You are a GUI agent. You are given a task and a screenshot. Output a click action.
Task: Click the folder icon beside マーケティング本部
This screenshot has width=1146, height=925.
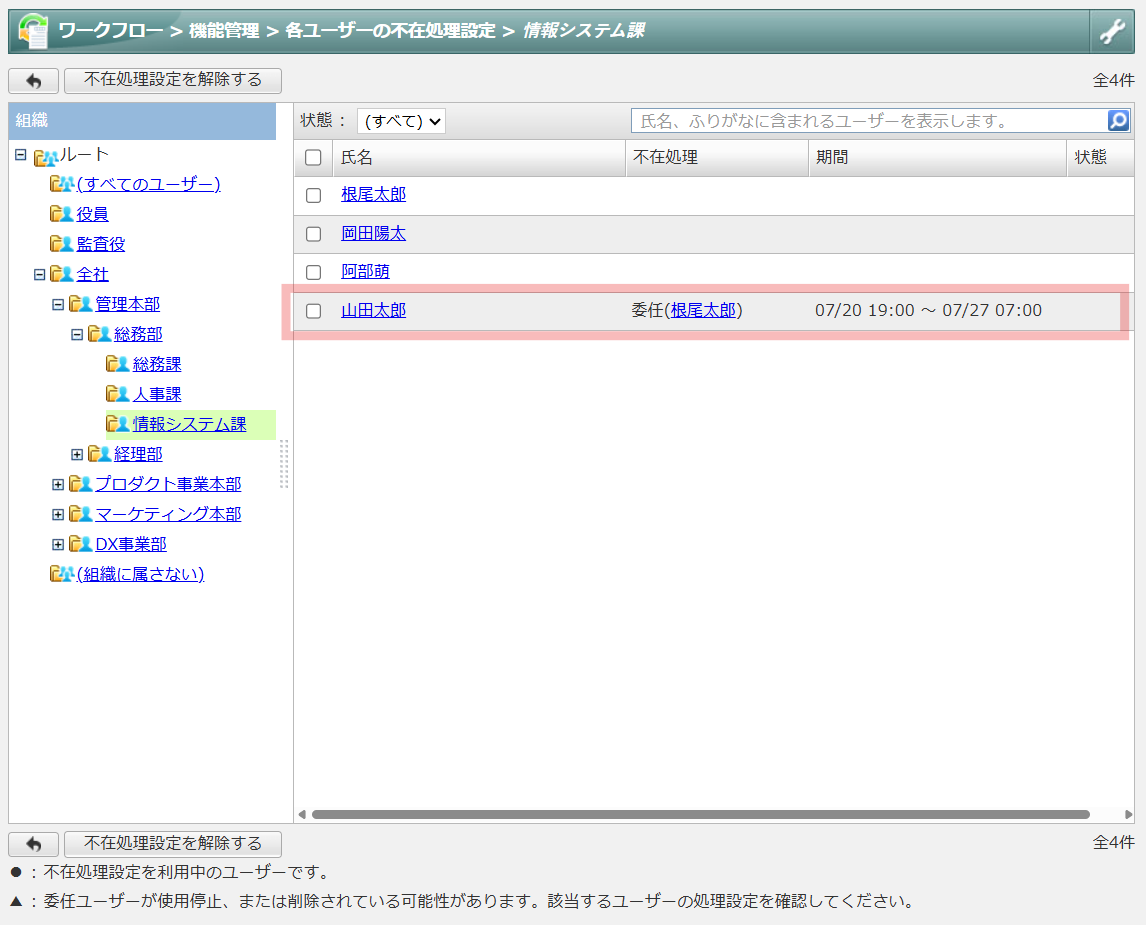tap(80, 514)
